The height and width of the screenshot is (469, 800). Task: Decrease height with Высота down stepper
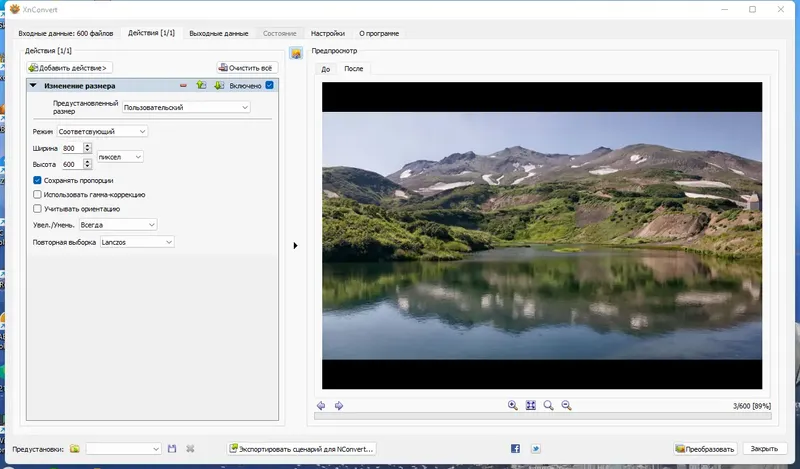point(87,167)
